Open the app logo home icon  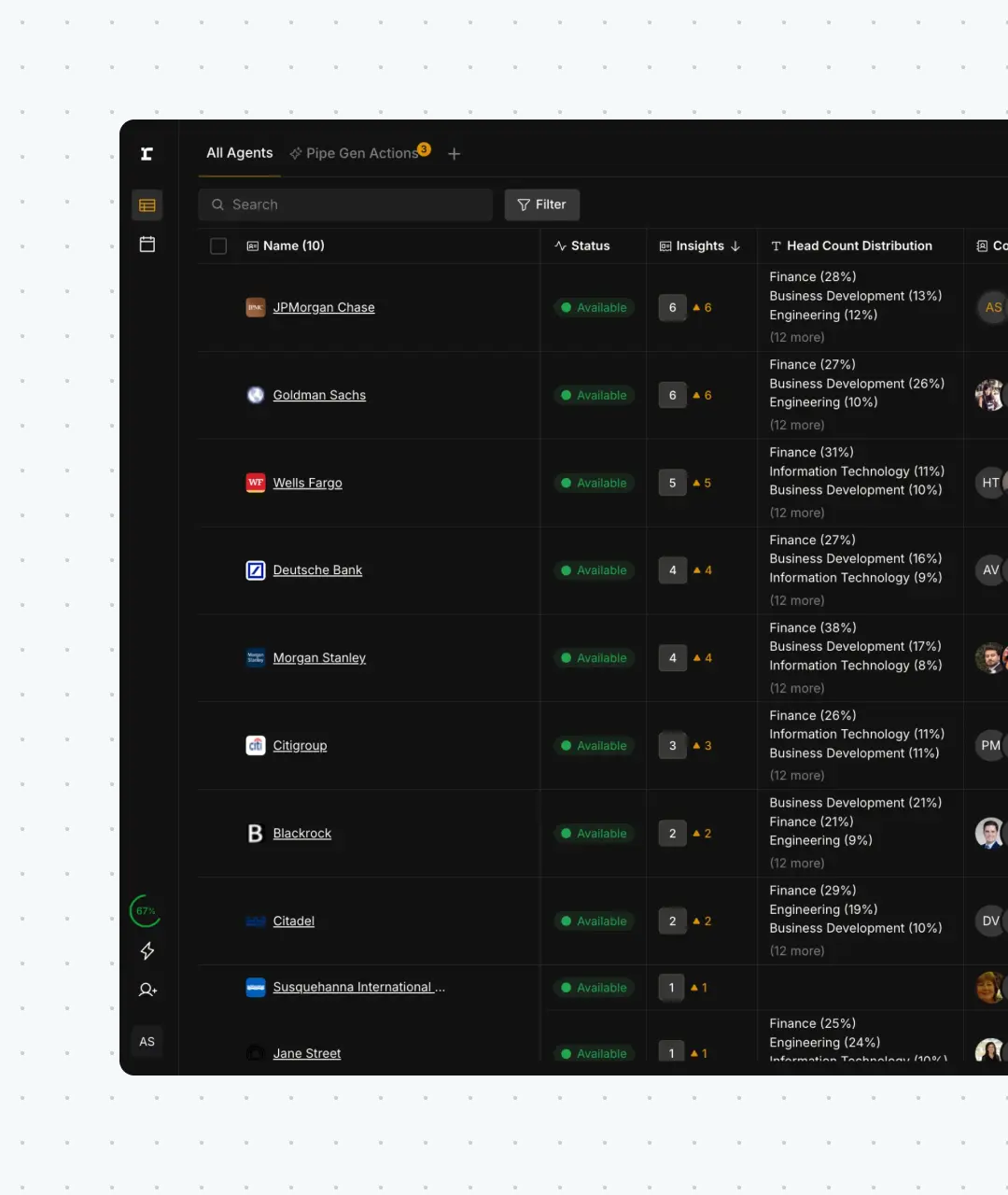click(x=147, y=154)
